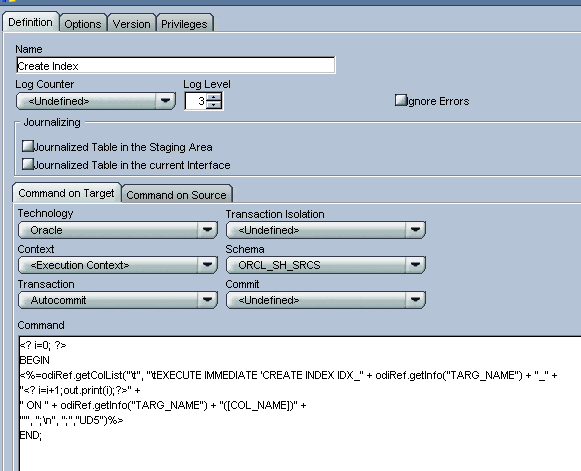This screenshot has width=581, height=471.
Task: Click the BEGIN line in Command editor
Action: pyautogui.click(x=34, y=360)
